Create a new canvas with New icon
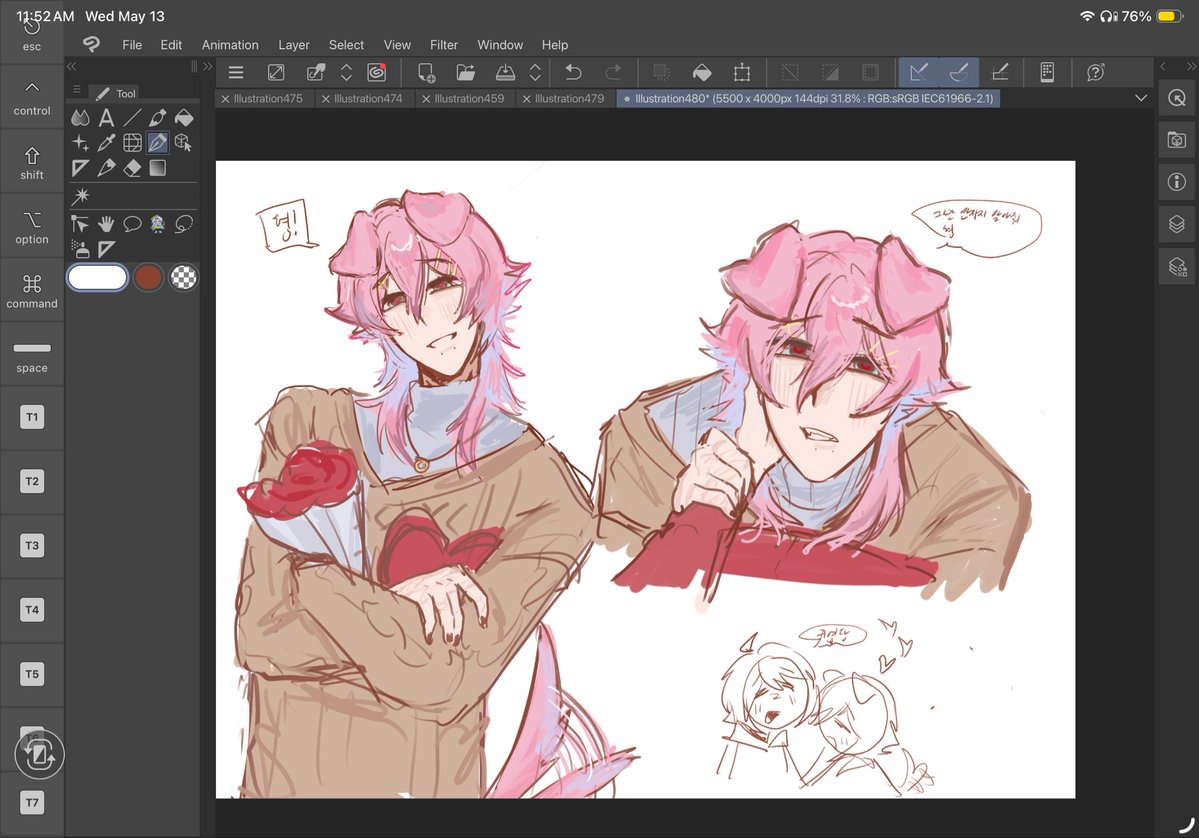 (426, 73)
